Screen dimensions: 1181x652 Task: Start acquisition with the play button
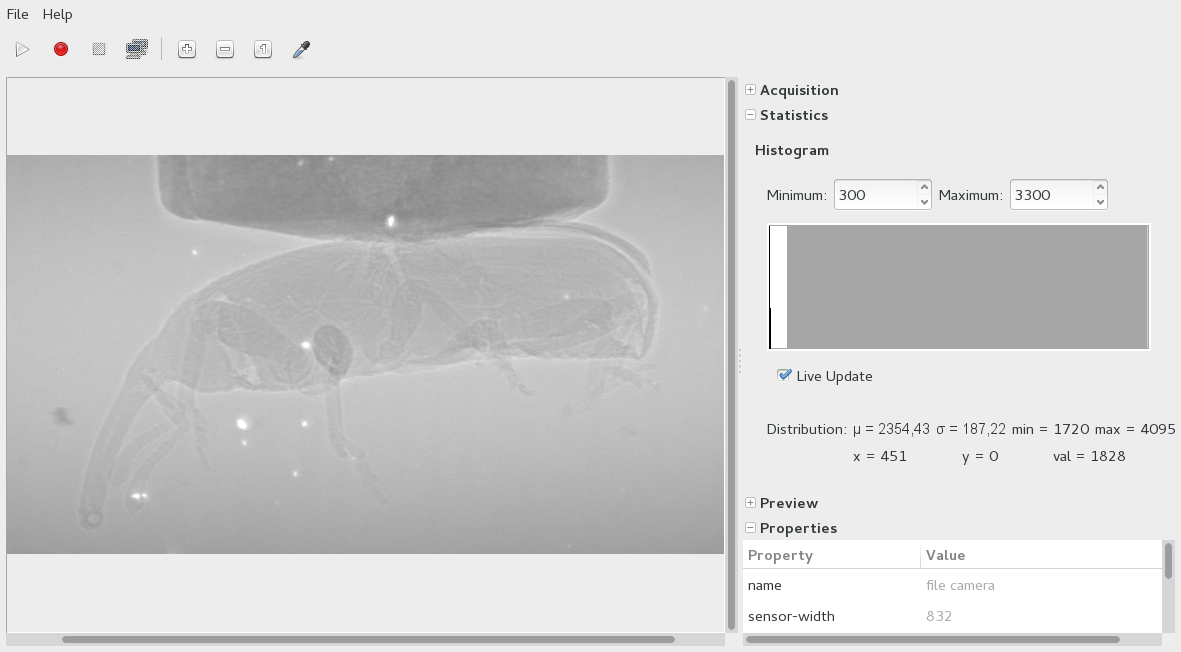[x=23, y=49]
